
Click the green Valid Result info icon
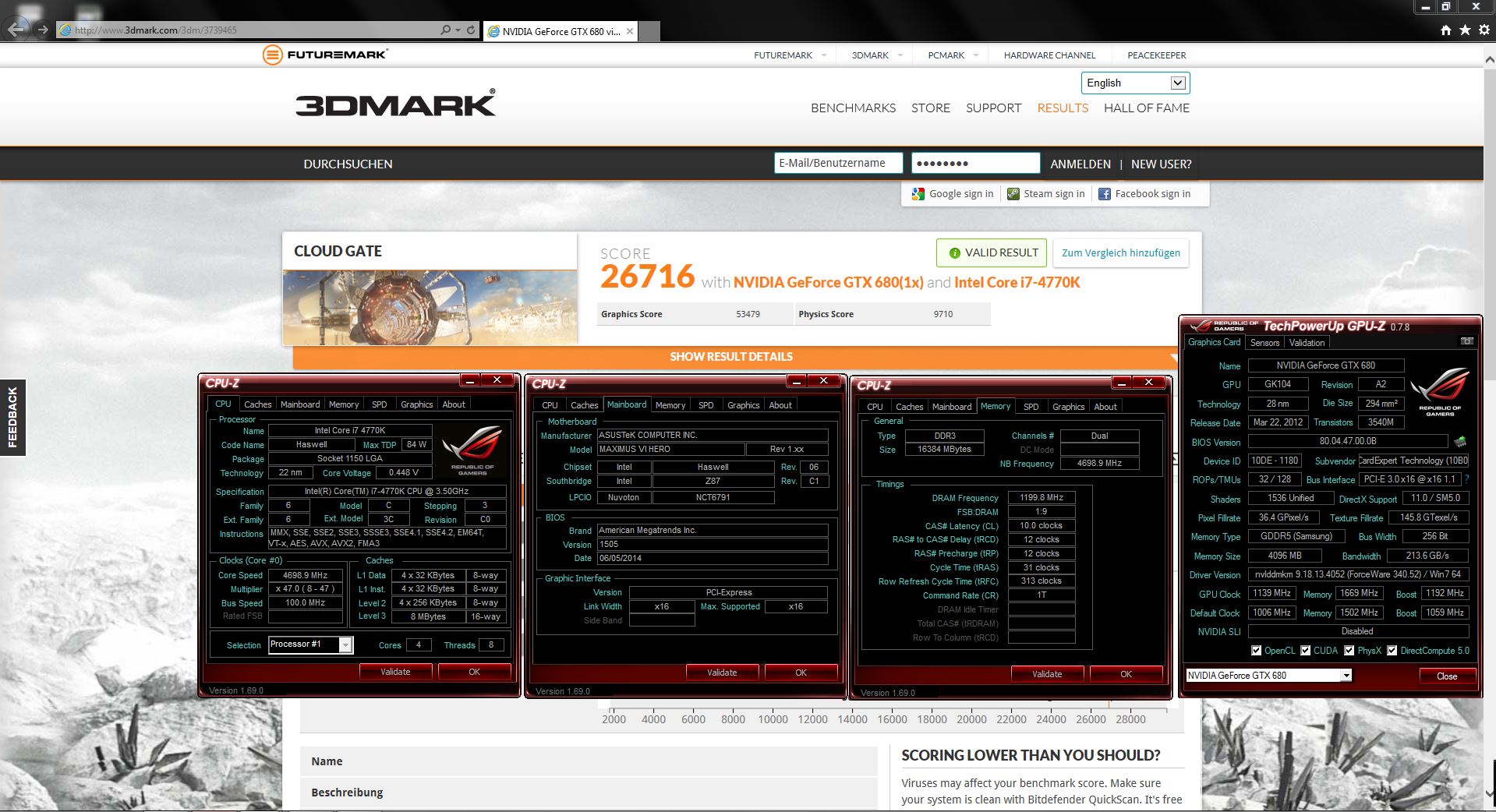click(954, 252)
